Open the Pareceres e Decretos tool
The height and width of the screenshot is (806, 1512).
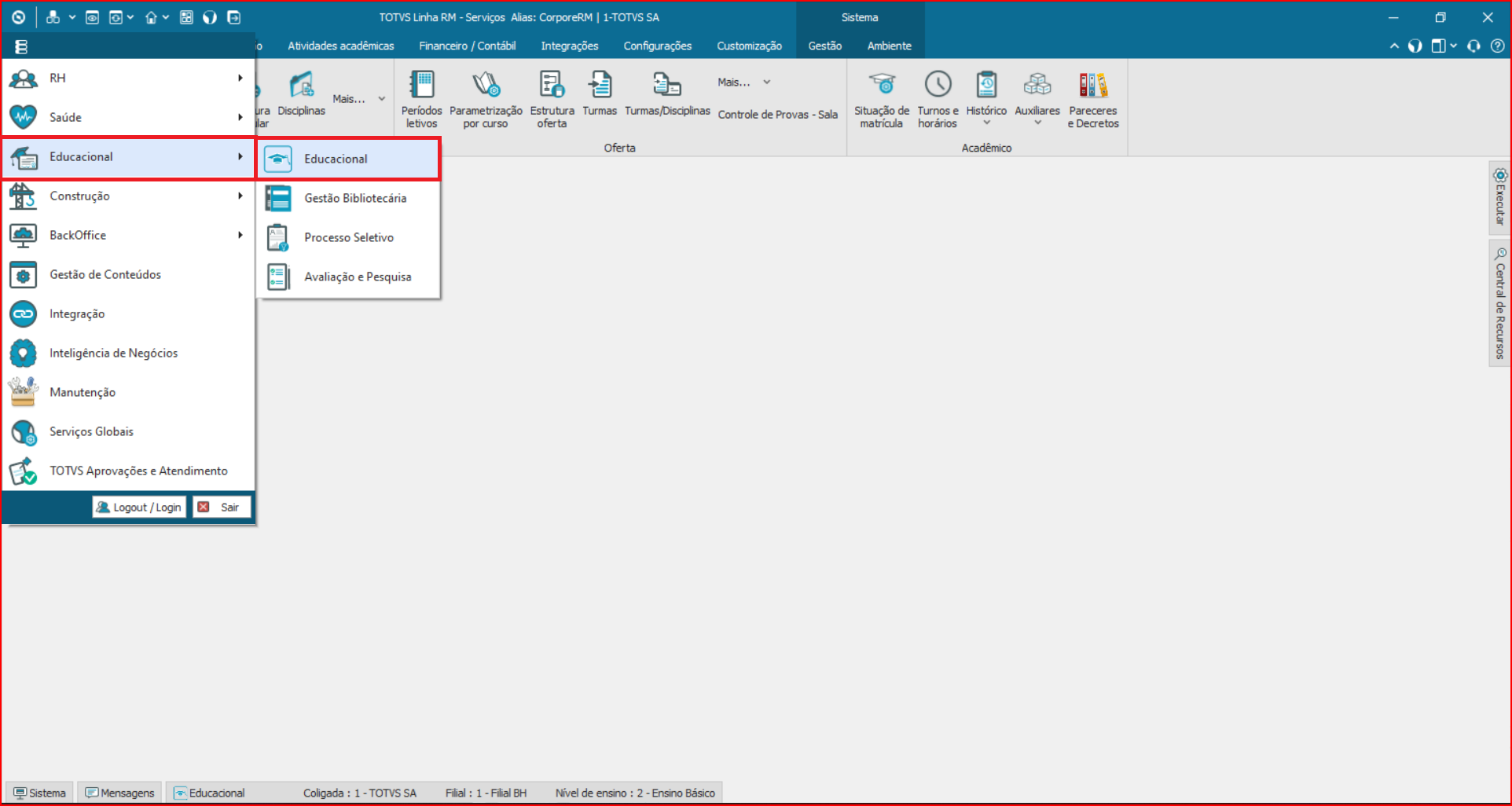(1093, 99)
